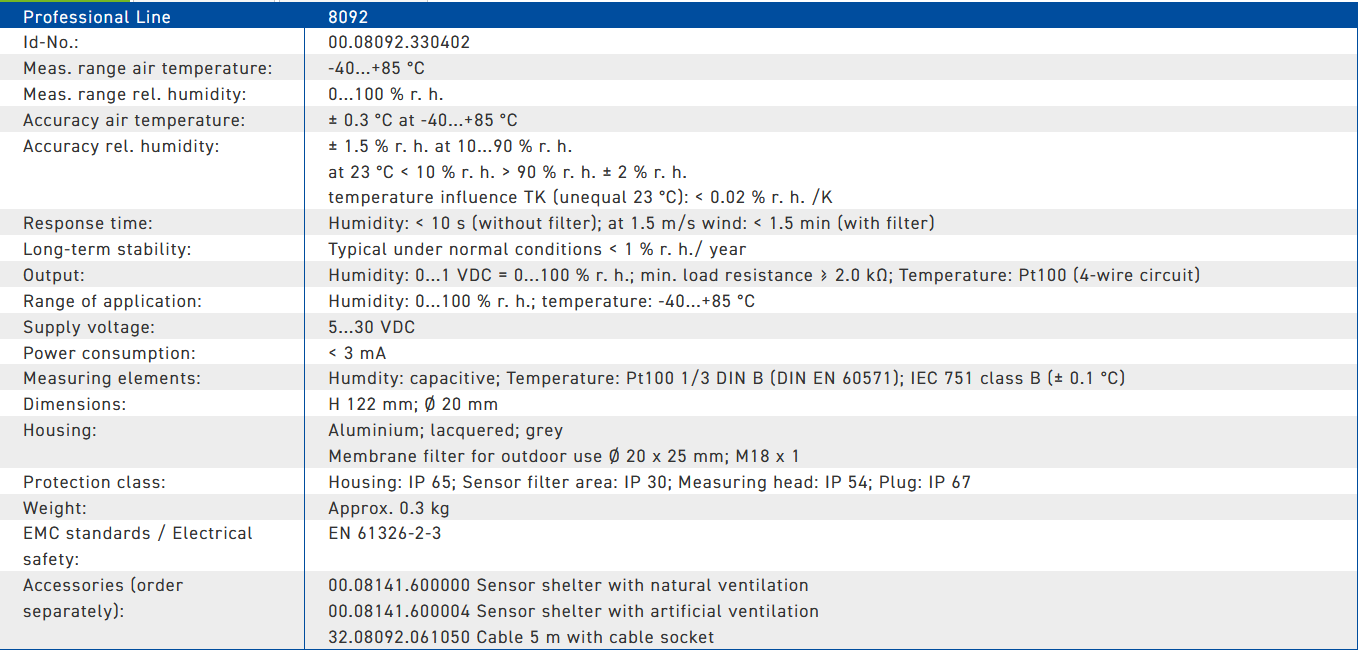Select the 8092 model number header
The height and width of the screenshot is (653, 1363).
pos(349,17)
